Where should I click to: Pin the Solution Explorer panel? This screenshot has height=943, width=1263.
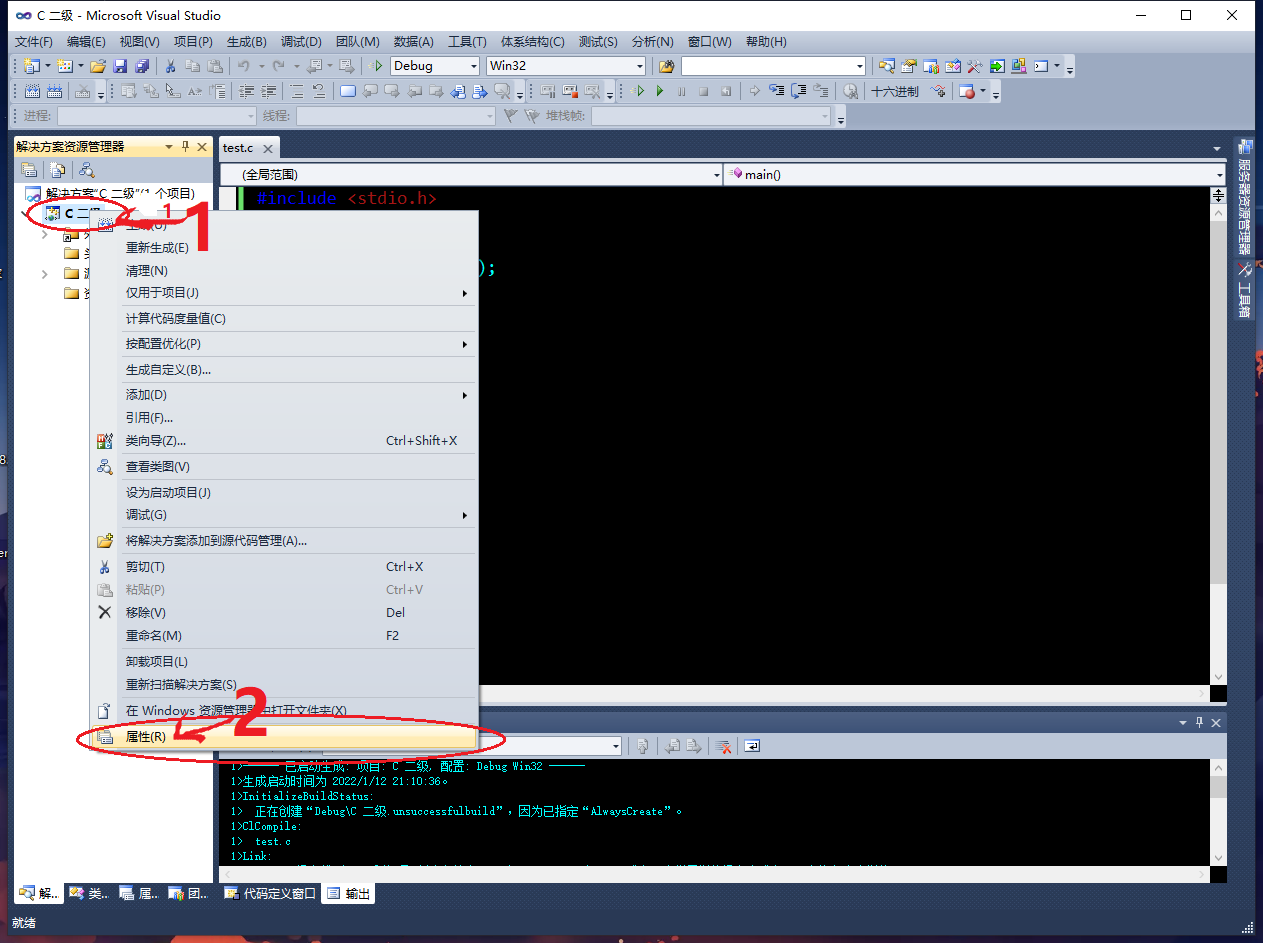point(185,147)
